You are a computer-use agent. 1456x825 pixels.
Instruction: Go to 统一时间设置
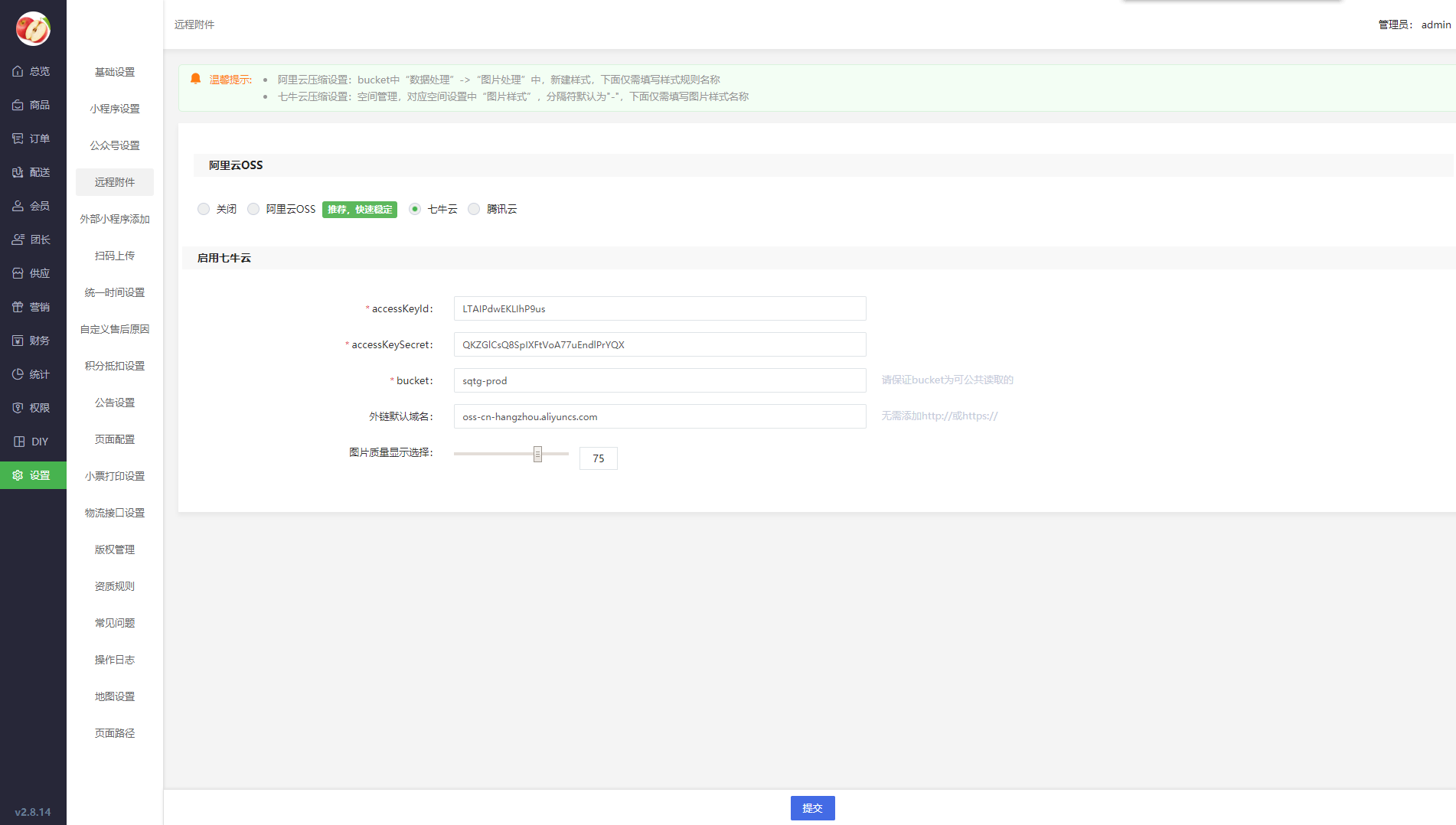(x=115, y=292)
